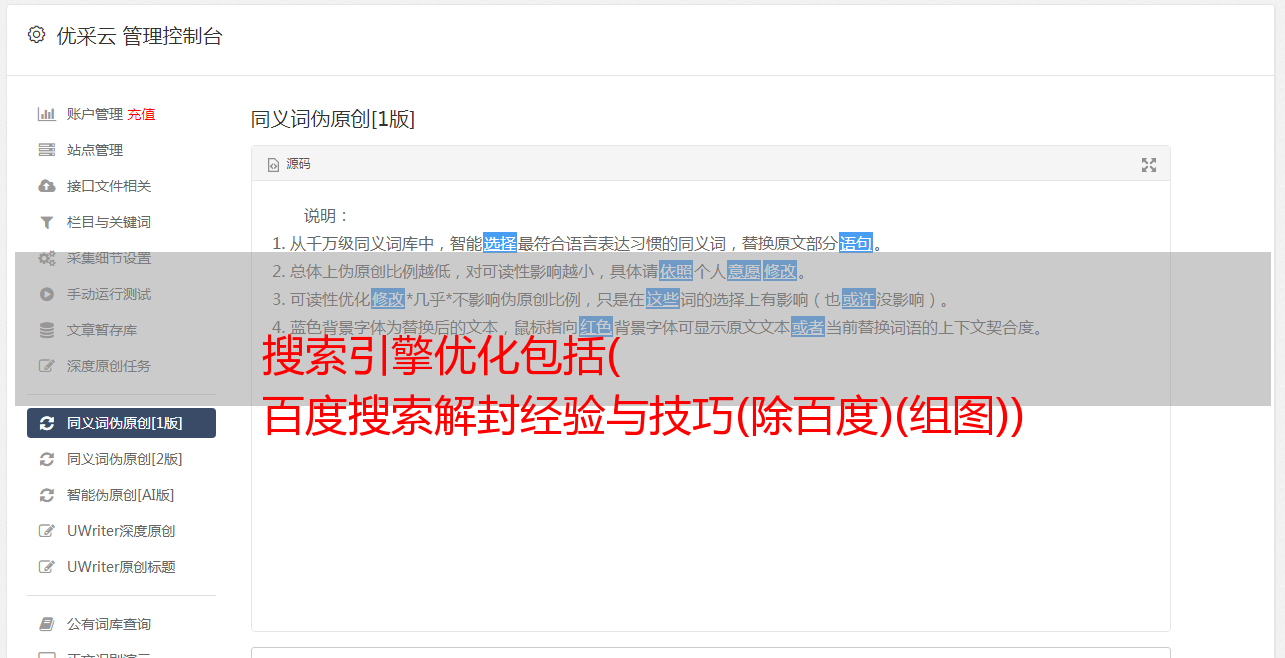Screen dimensions: 1285x658
Task: Click highlighted word 选择 in the text
Action: click(500, 243)
